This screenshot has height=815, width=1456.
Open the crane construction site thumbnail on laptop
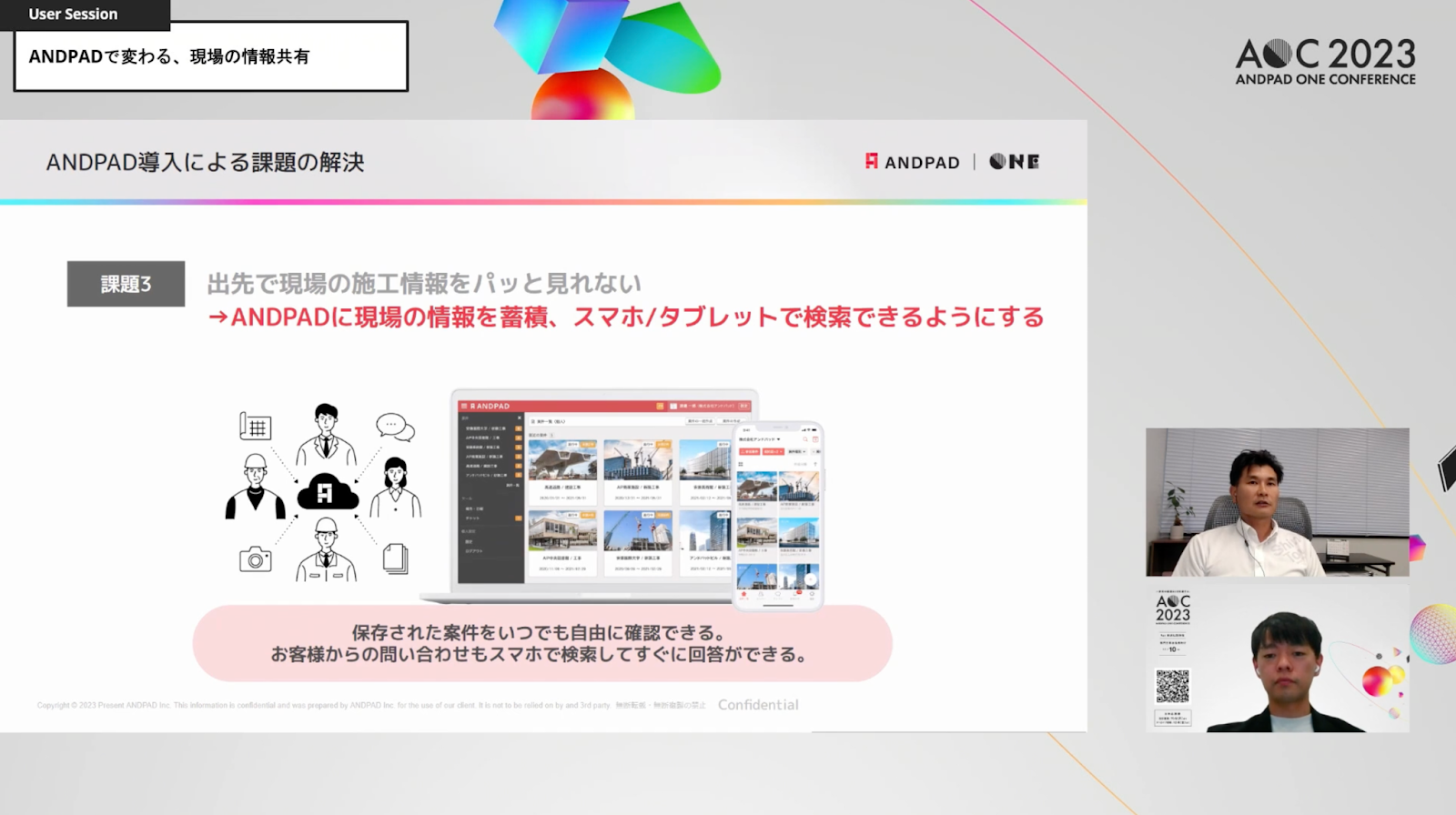coord(638,460)
